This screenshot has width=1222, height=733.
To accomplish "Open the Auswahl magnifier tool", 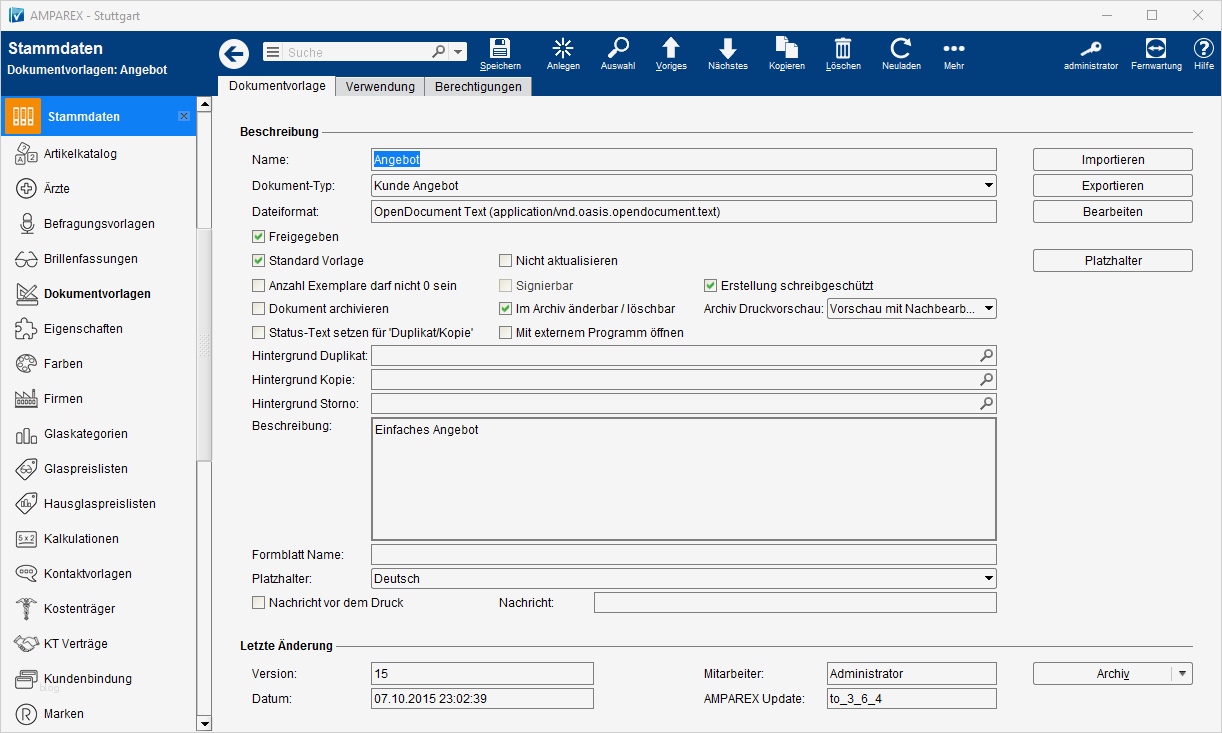I will pos(618,53).
